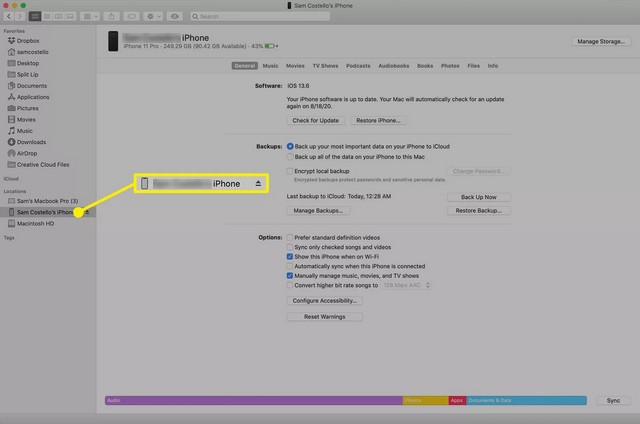Open Downloads folder in sidebar

click(x=31, y=142)
